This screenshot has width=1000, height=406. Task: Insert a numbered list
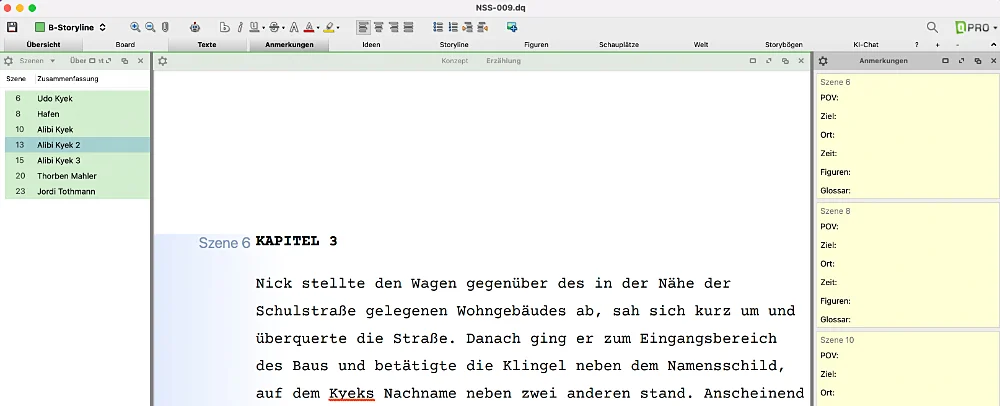pyautogui.click(x=453, y=27)
